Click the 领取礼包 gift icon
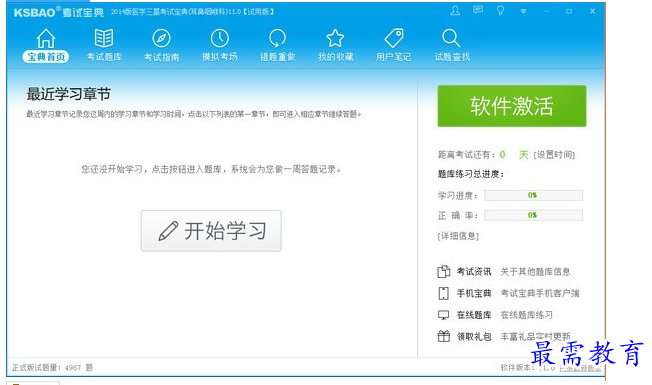The height and width of the screenshot is (385, 652). [x=444, y=336]
